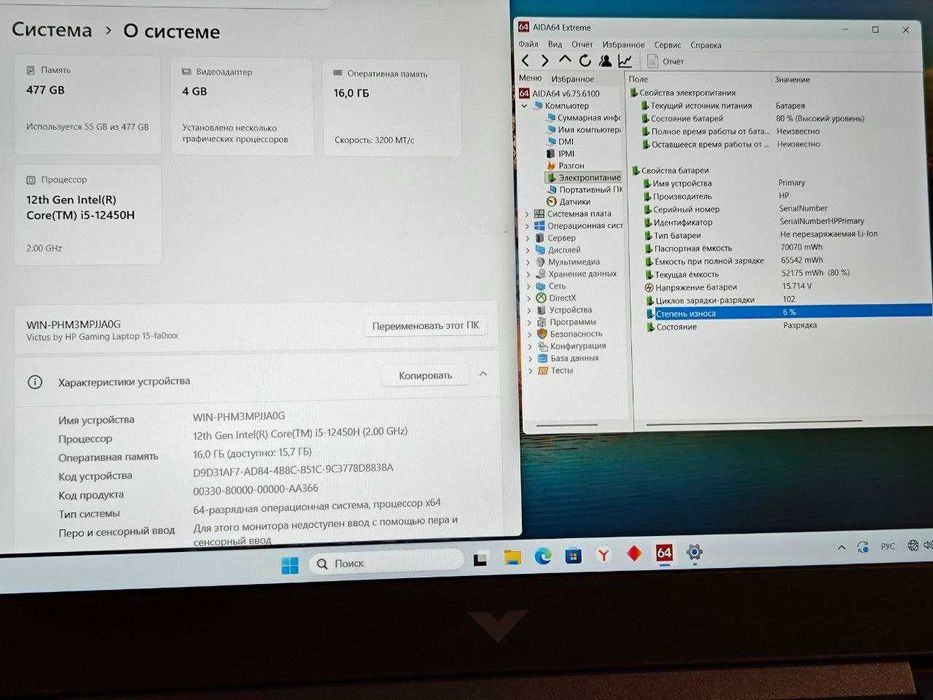Viewport: 933px width, 700px height.
Task: Switch to the Избранное tab in AIDA64 sidebar
Action: [x=572, y=79]
